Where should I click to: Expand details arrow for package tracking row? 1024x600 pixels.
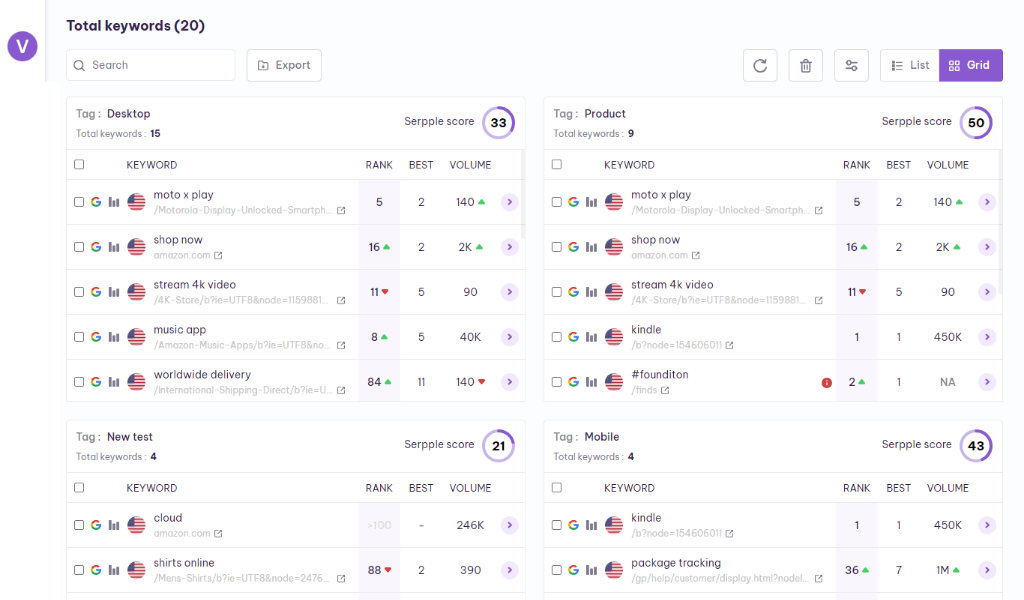pyautogui.click(x=987, y=570)
